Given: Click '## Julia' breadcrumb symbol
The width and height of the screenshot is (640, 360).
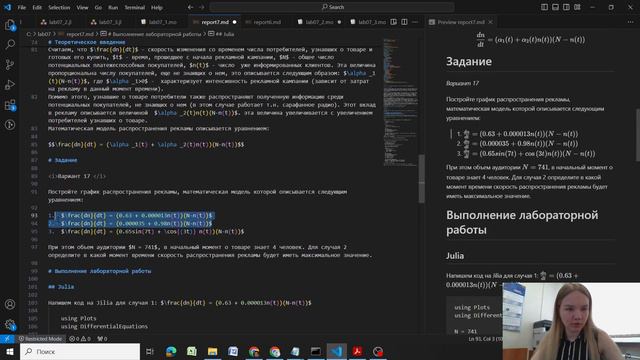Looking at the screenshot, I should [221, 34].
